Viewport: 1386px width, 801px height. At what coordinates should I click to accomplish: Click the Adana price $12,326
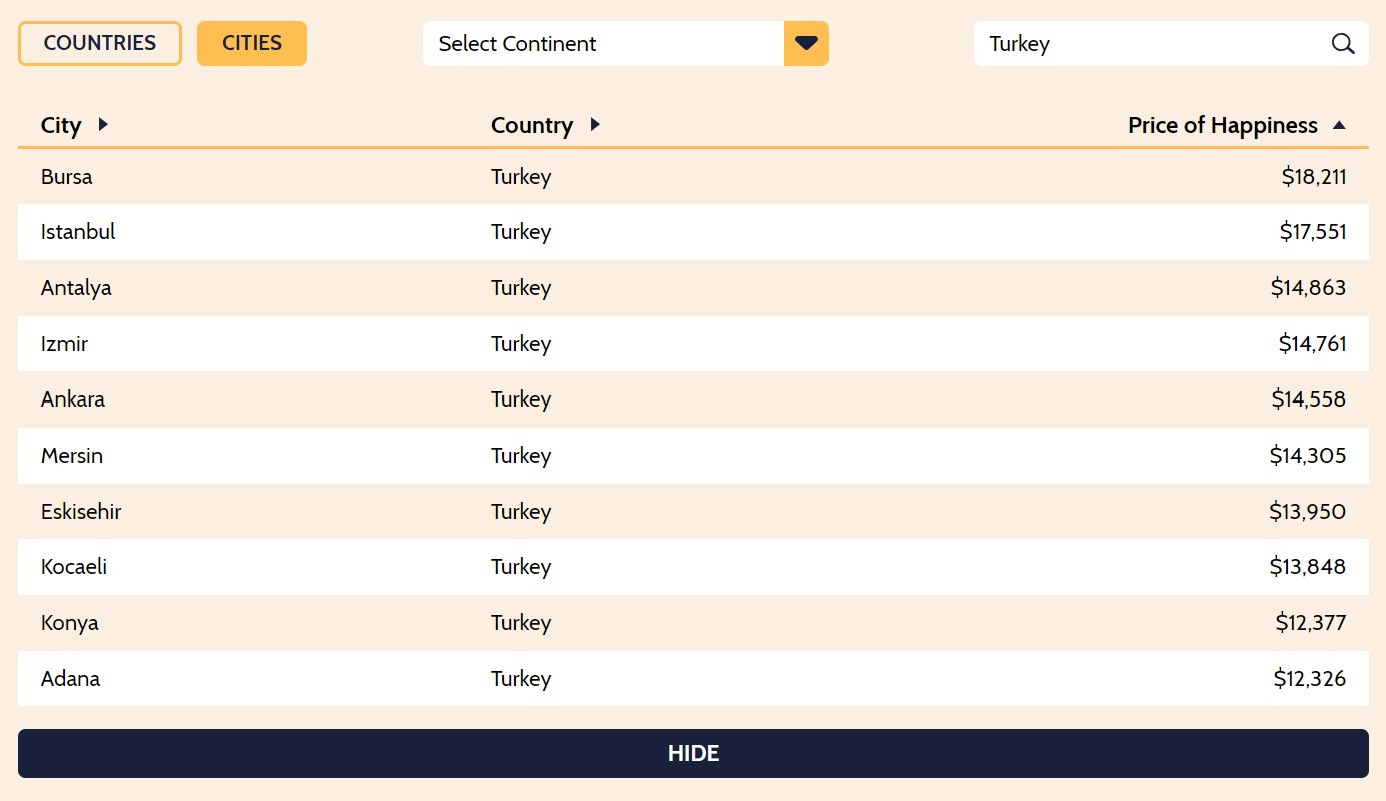[x=1309, y=679]
